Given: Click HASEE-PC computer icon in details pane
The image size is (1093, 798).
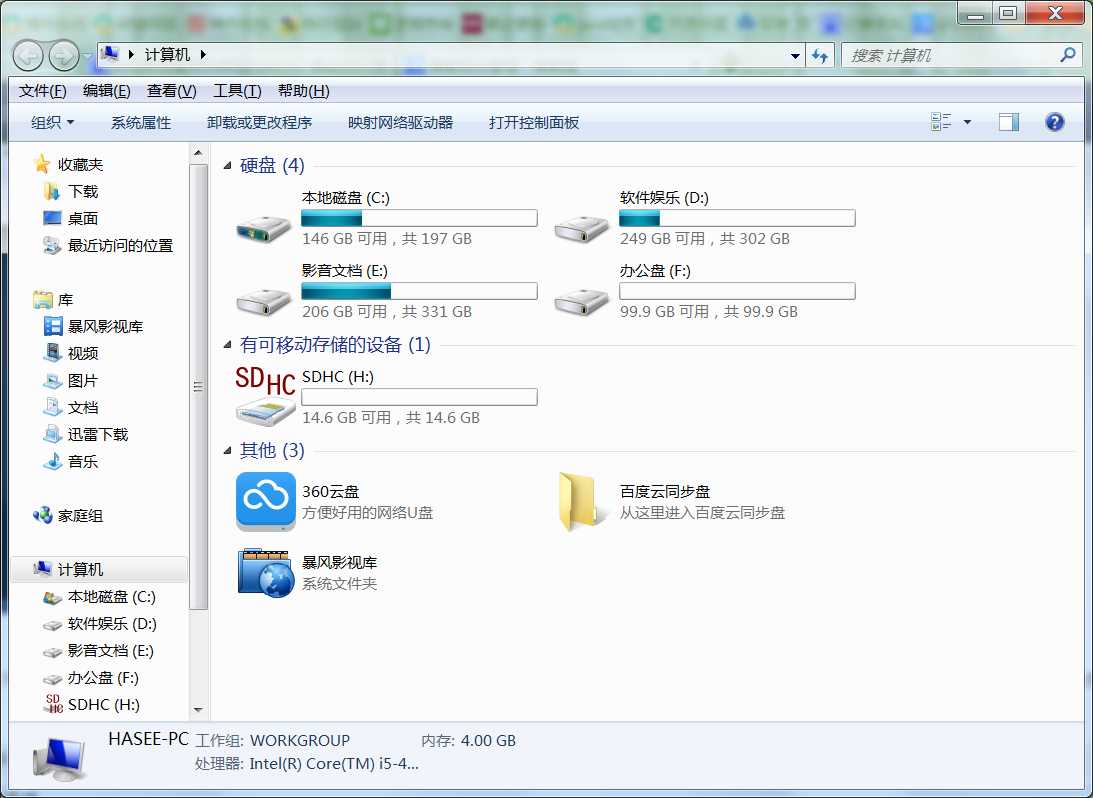Looking at the screenshot, I should pos(61,760).
